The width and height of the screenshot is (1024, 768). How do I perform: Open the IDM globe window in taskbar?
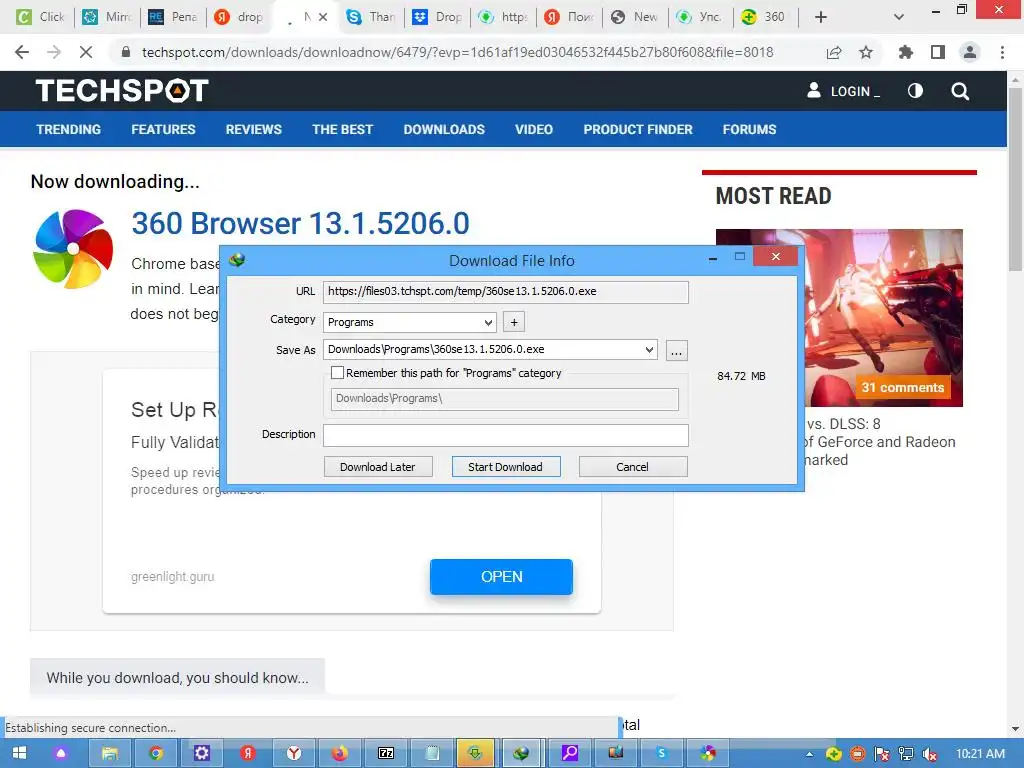520,754
